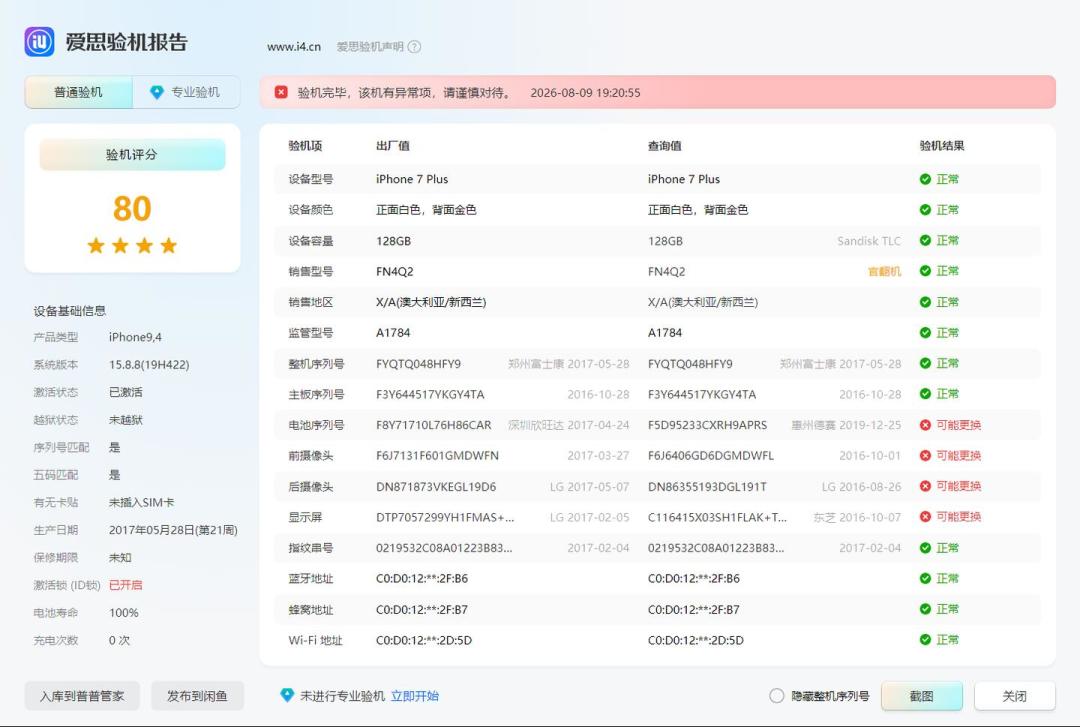The width and height of the screenshot is (1080, 727).
Task: Click the green check icon in 主板序列号 row
Action: 925,393
